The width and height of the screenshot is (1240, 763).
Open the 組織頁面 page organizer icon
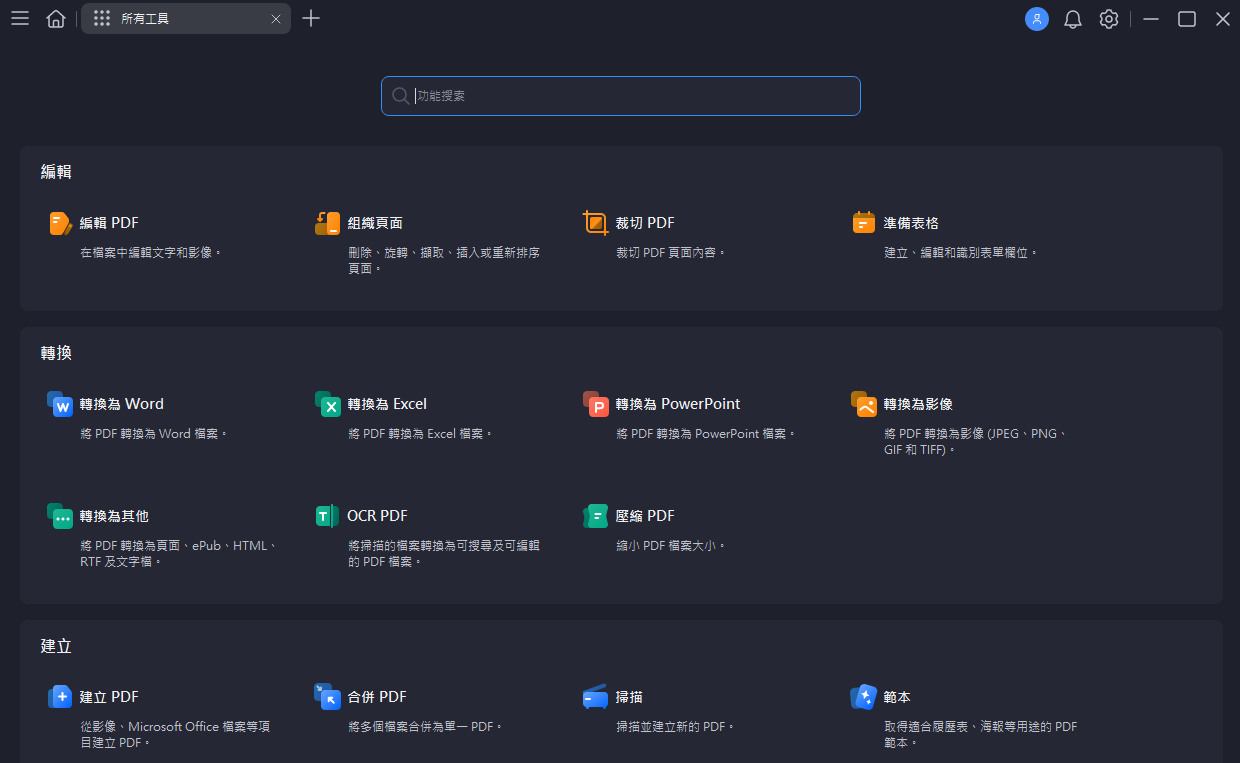327,223
